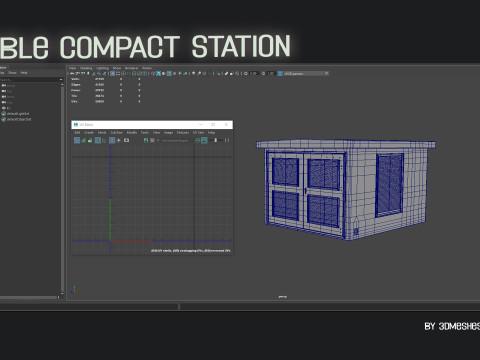480x360 pixels.
Task: Adjust the dim image slider in UV Editor
Action: coord(216,140)
